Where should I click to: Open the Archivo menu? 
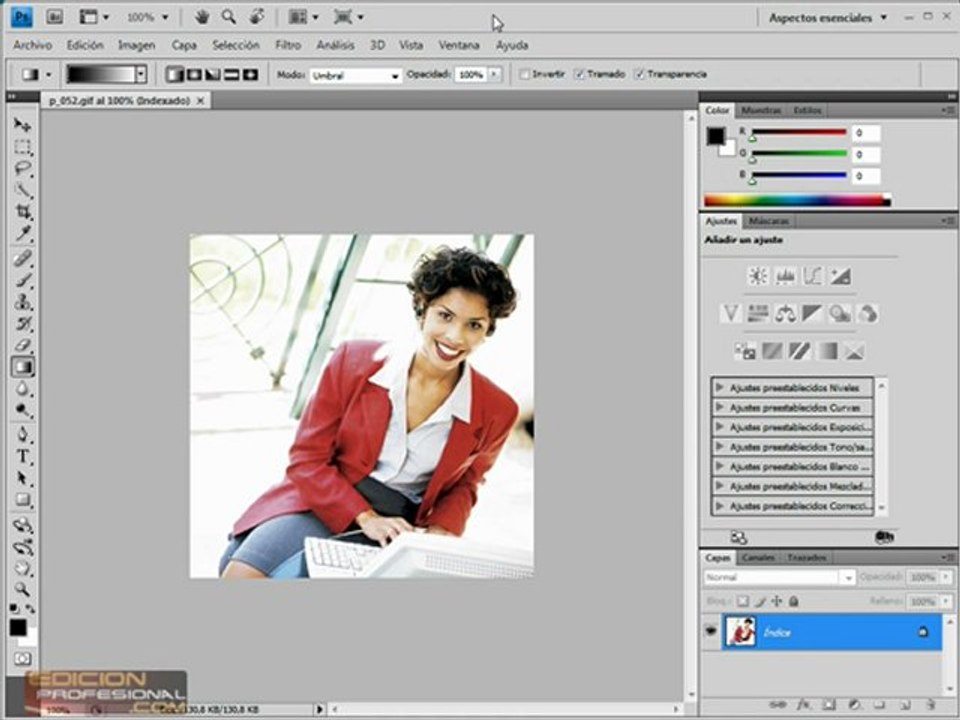(x=32, y=45)
